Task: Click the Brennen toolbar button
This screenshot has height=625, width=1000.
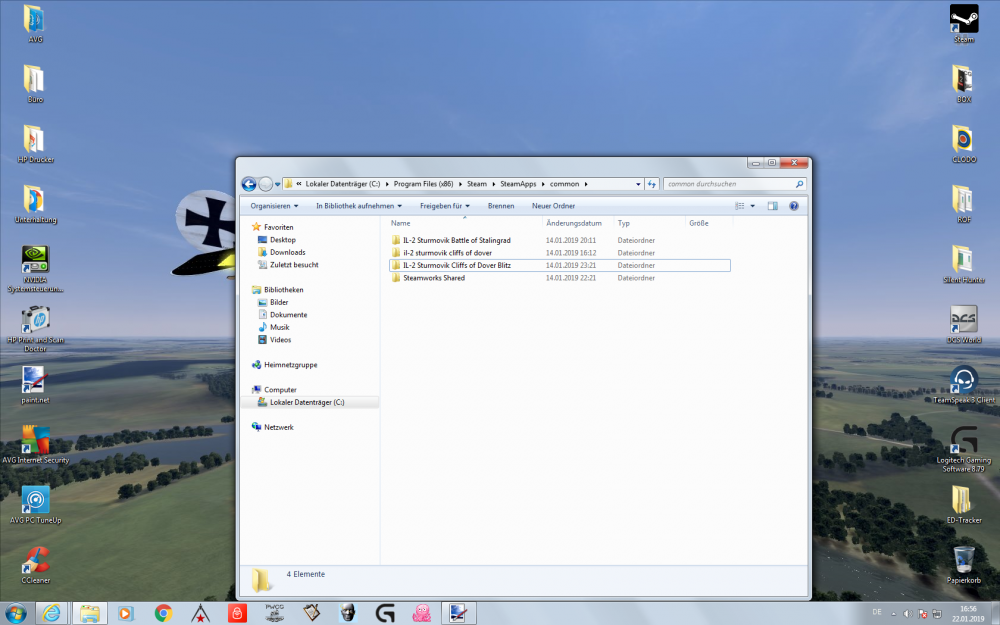Action: (x=501, y=206)
